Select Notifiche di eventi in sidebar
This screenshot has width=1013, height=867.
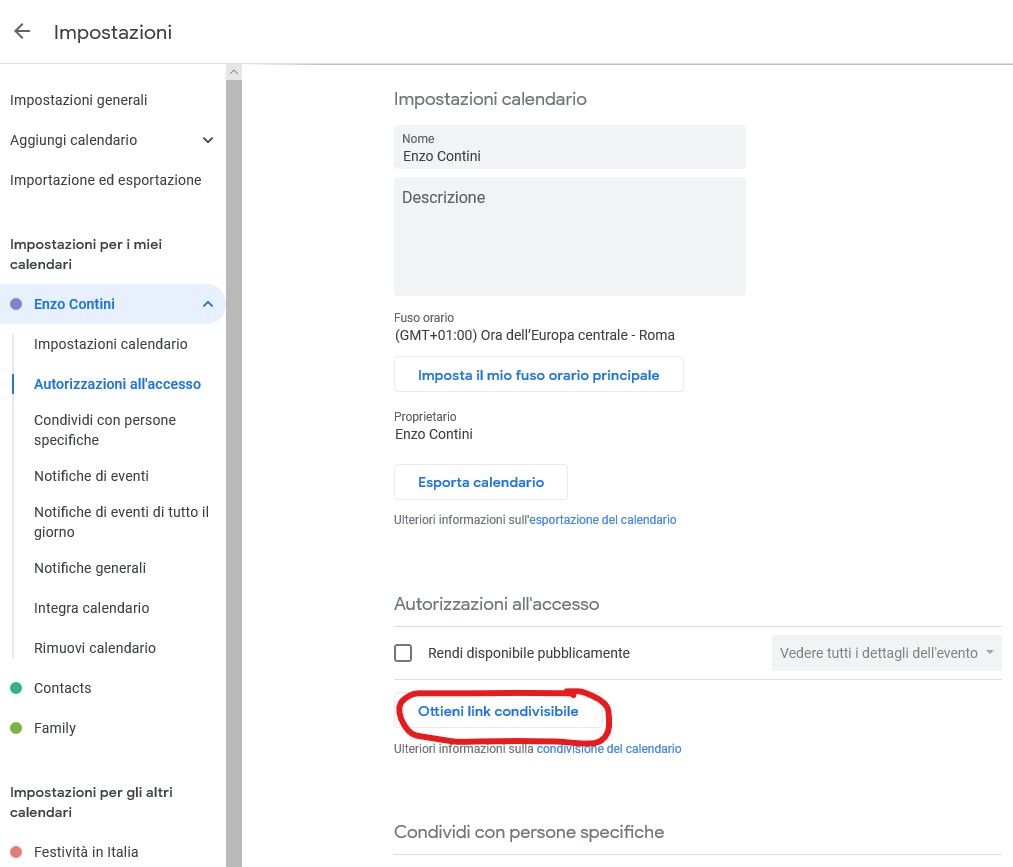pos(91,476)
